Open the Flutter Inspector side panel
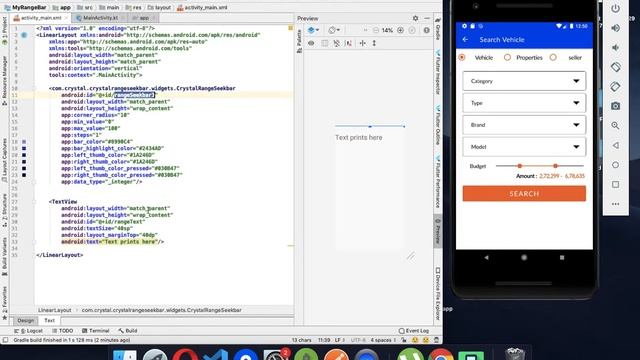Image resolution: width=640 pixels, height=360 pixels. coord(438,73)
